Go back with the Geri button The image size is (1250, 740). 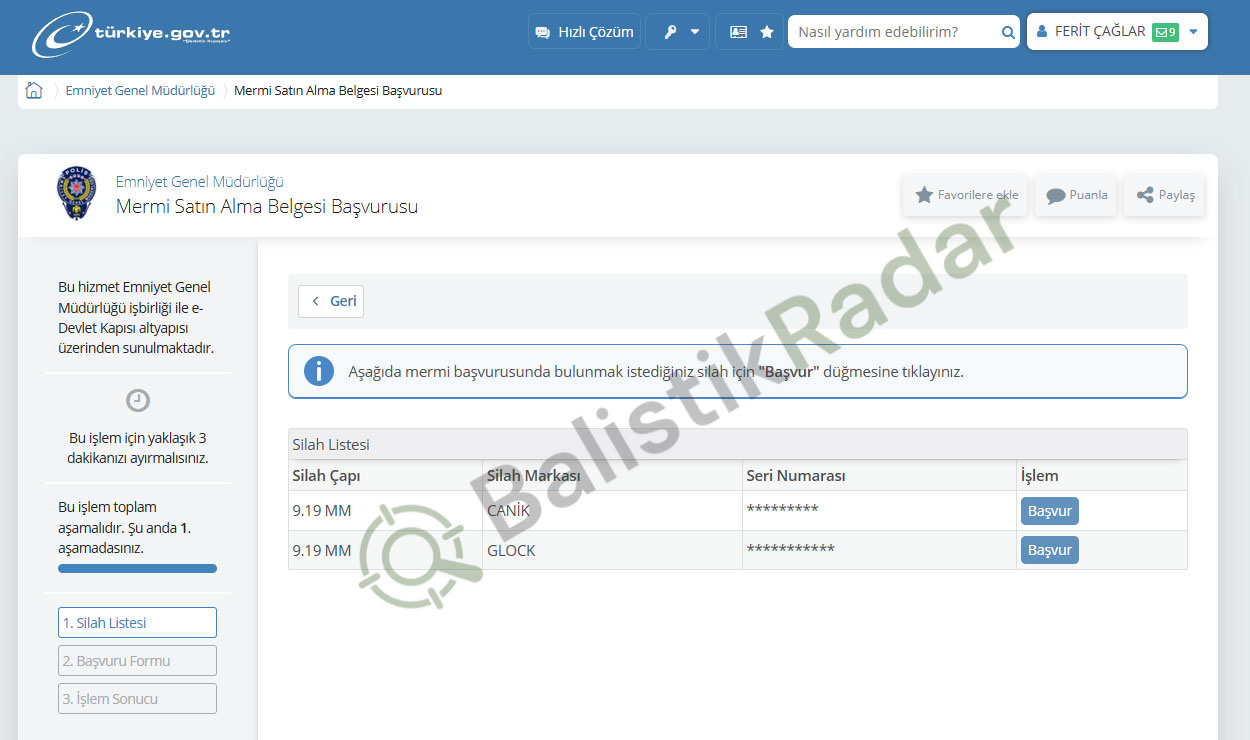(331, 301)
